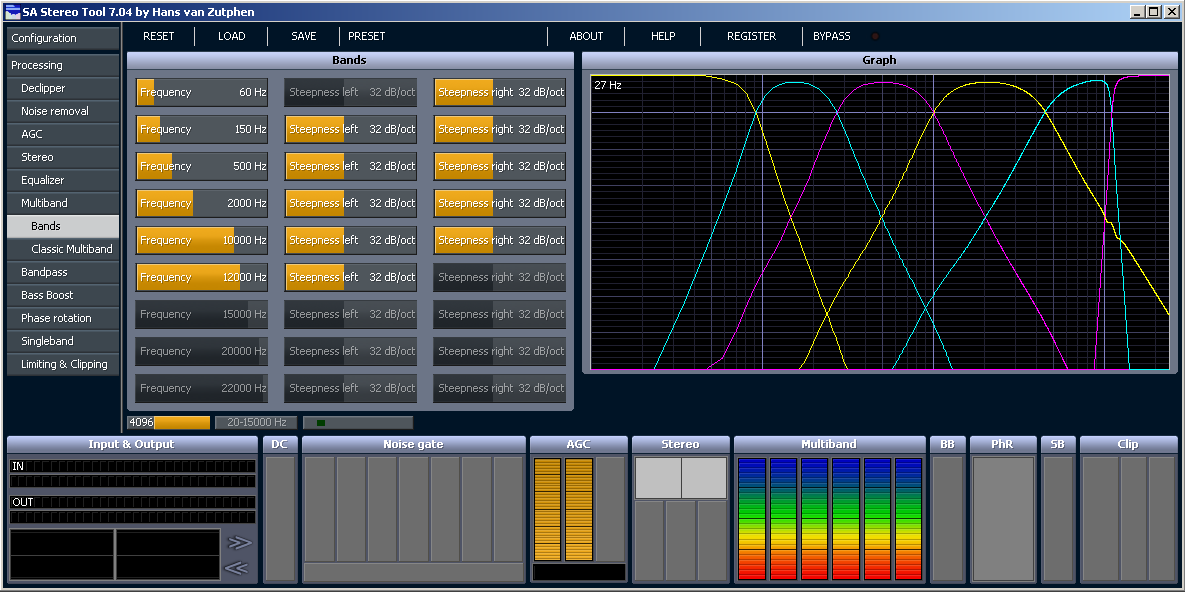This screenshot has height=592, width=1185.
Task: Adjust Steepness right for the 2000 Hz band
Action: (500, 203)
